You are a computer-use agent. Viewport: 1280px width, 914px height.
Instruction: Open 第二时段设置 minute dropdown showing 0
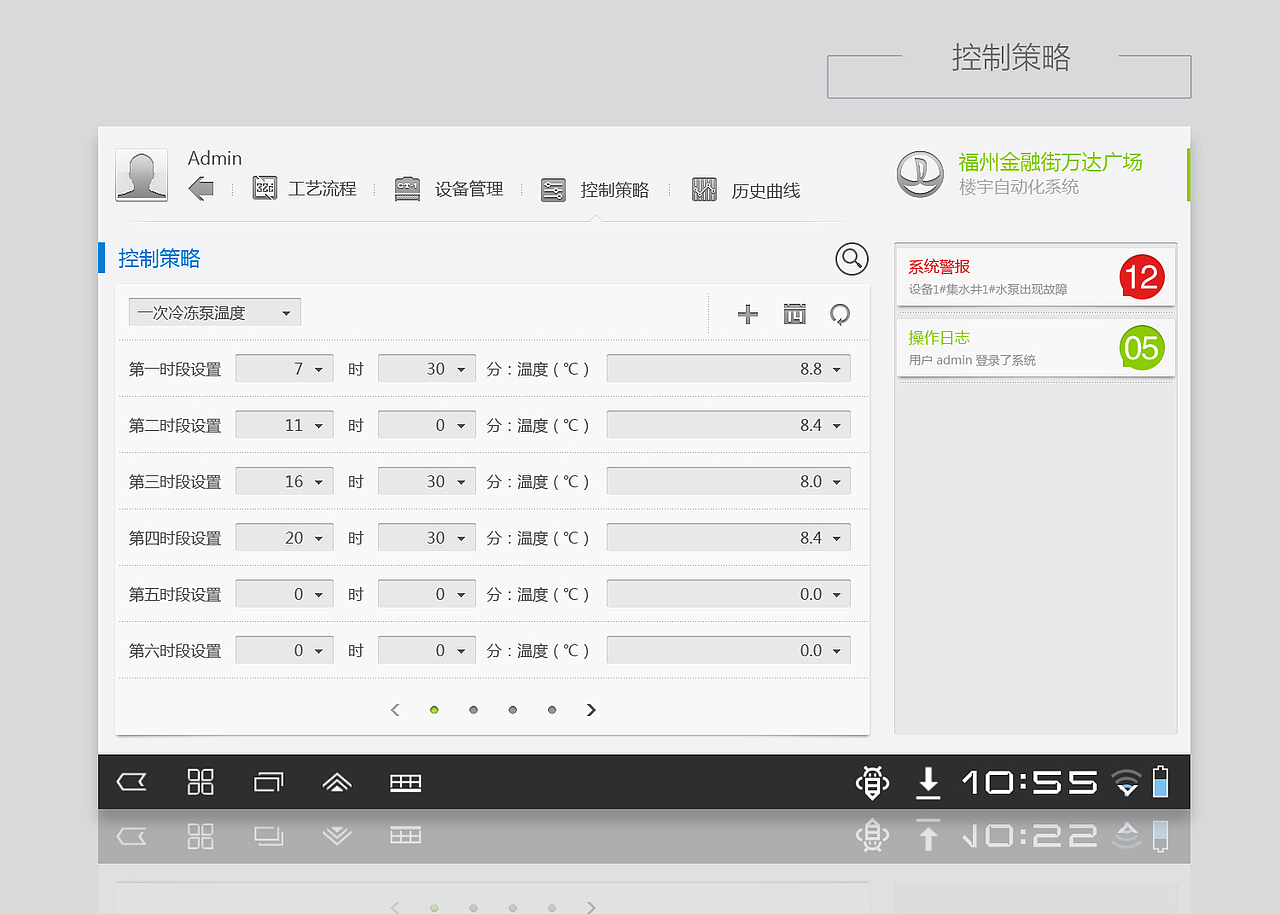pyautogui.click(x=427, y=424)
